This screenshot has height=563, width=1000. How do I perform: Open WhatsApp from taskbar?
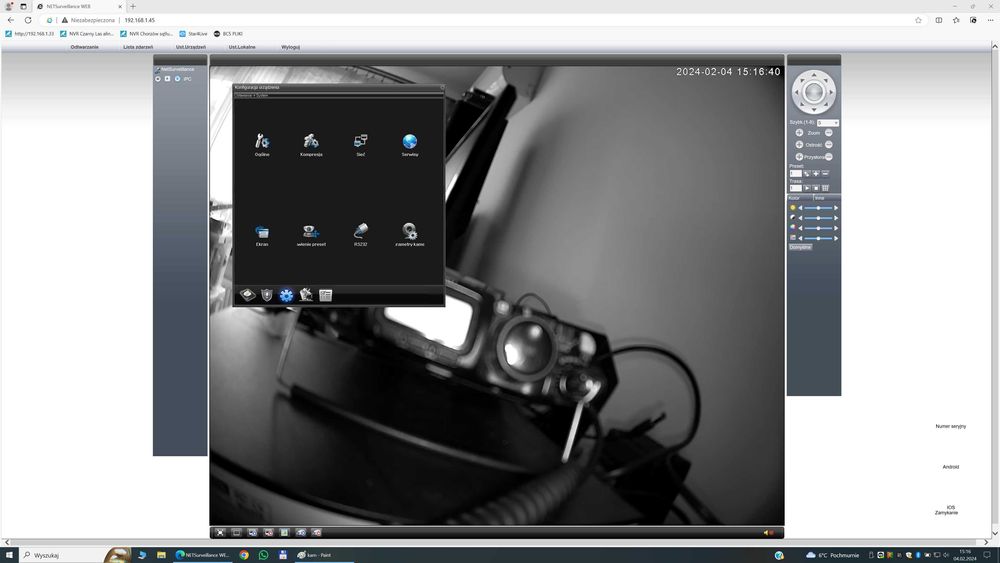(263, 555)
